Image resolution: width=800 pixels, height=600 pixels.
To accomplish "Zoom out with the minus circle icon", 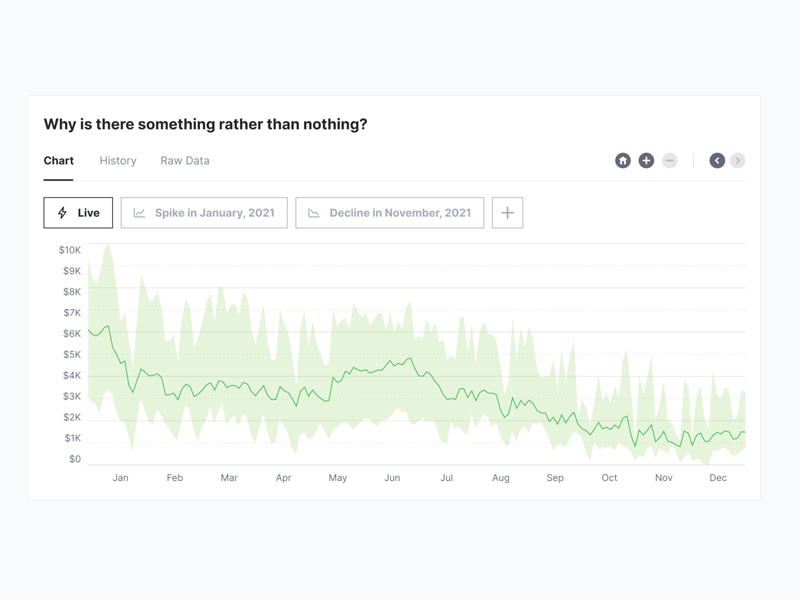I will (x=670, y=161).
